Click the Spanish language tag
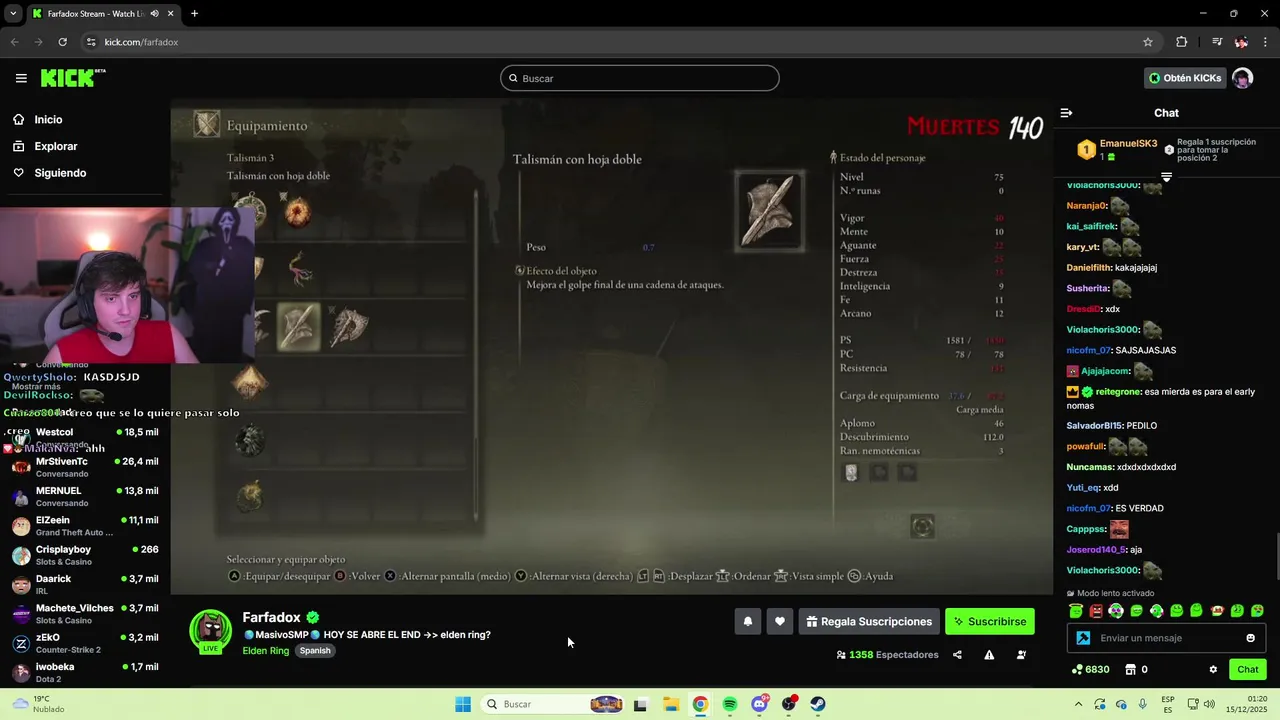1280x720 pixels. pos(315,650)
